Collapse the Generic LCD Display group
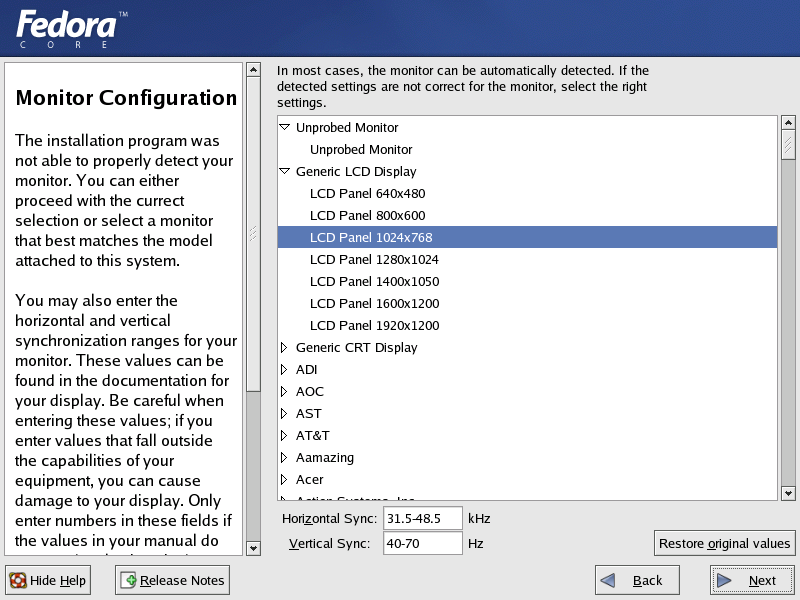 (285, 171)
